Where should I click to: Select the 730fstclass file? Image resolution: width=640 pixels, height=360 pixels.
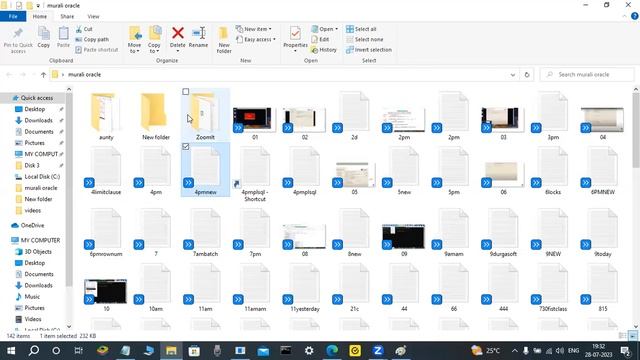click(x=553, y=288)
